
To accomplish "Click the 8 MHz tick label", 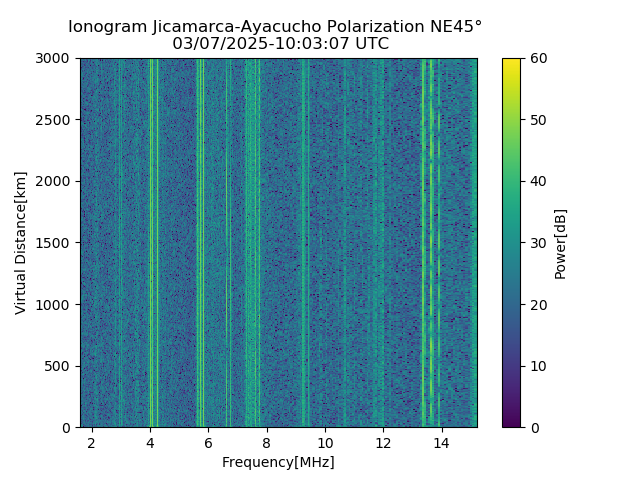I will tap(267, 443).
